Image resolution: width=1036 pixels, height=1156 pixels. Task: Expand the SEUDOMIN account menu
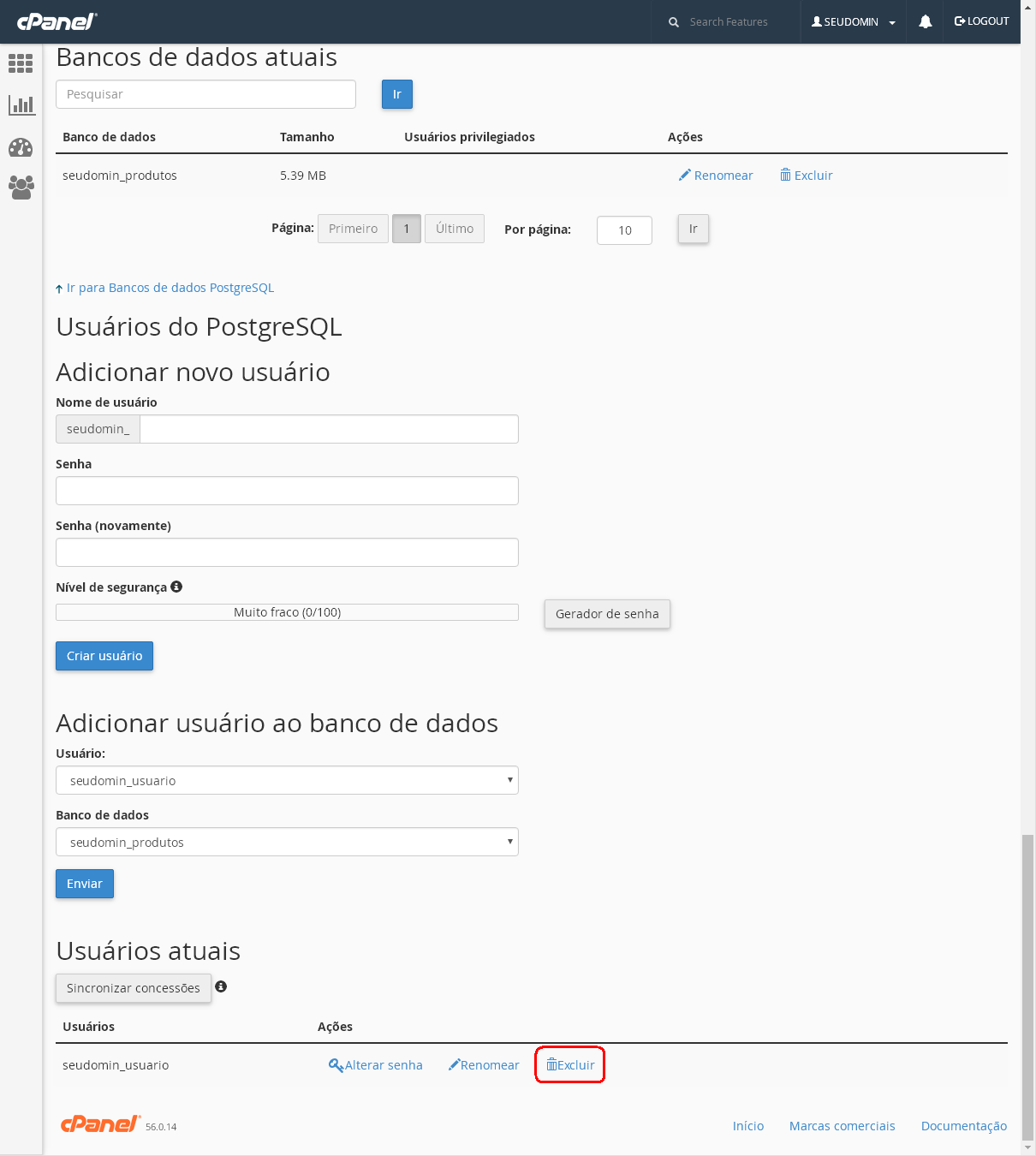tap(853, 22)
